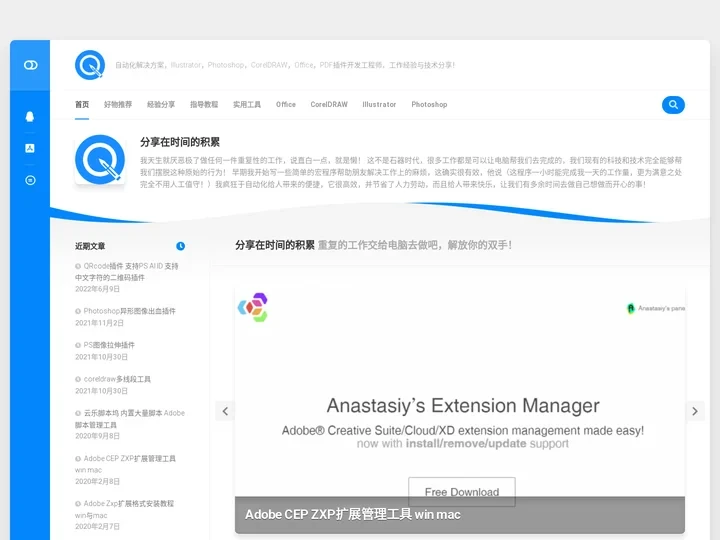Click the 分享在时间的积累 profile heading
The height and width of the screenshot is (540, 720).
pos(180,142)
